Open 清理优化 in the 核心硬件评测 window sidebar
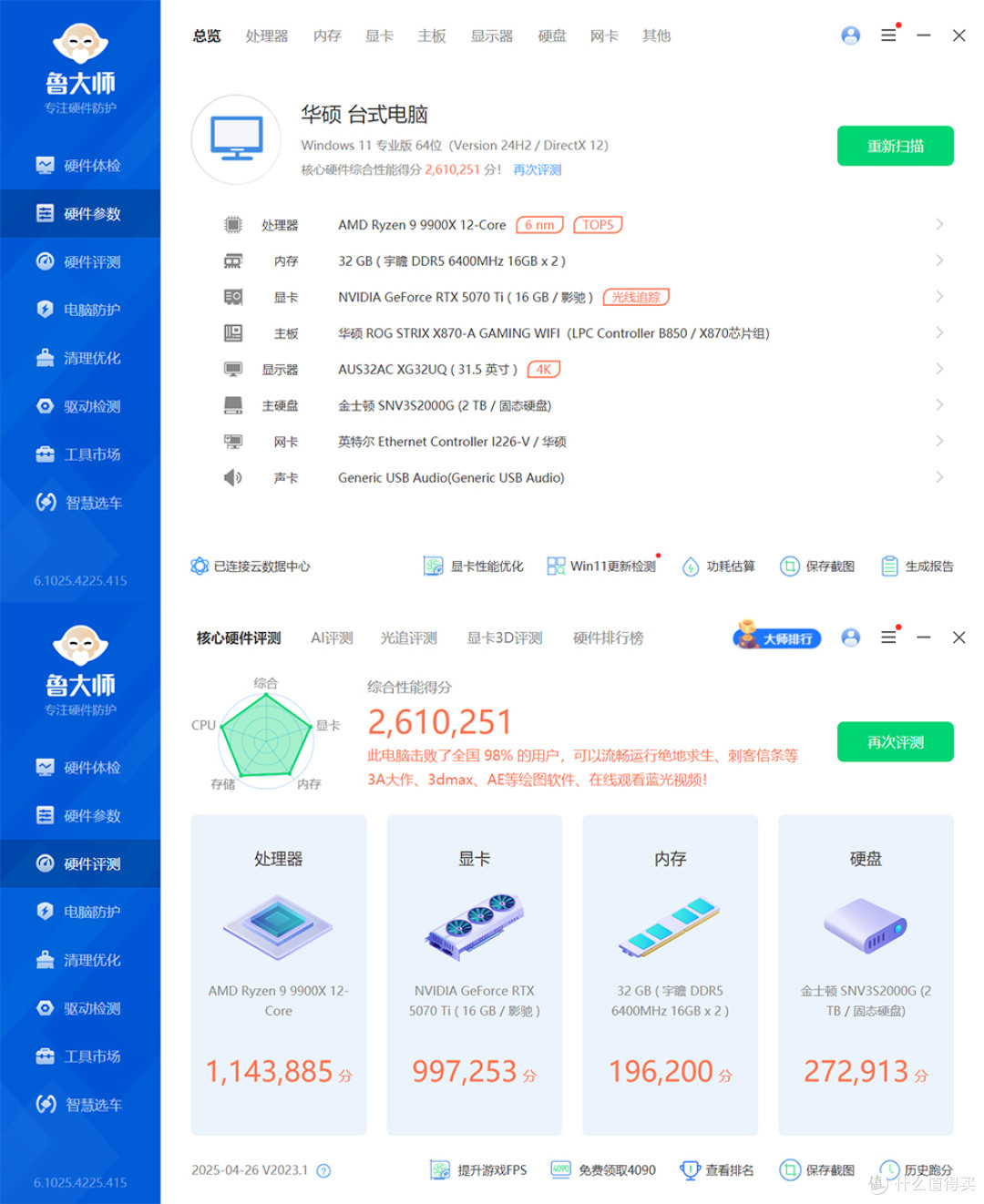Screen dimensions: 984x1204 click(x=80, y=960)
